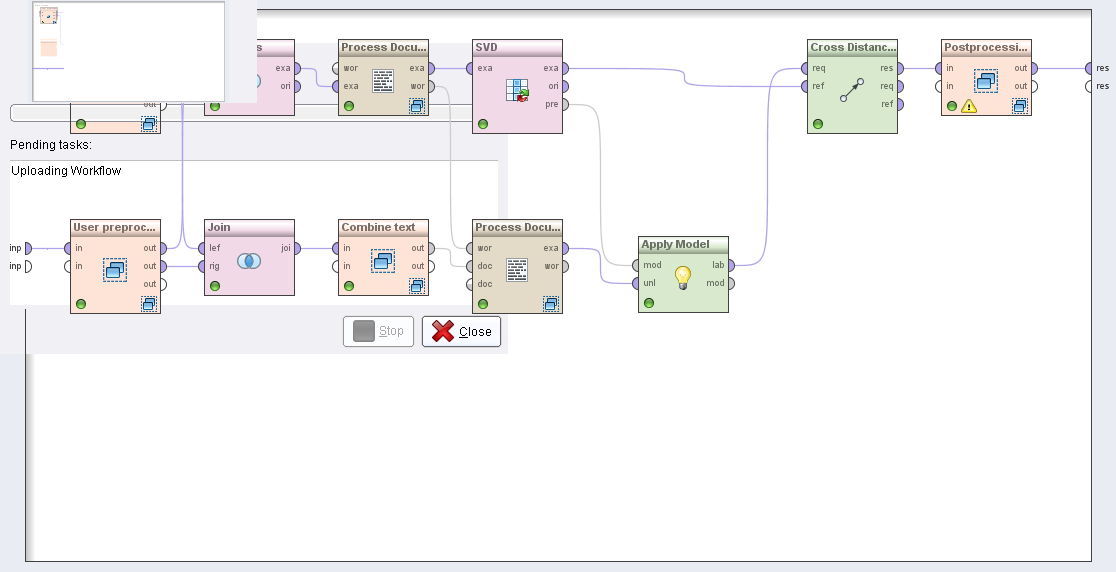Select the User preprocessing operator's center icon
1116x572 pixels.
pos(115,270)
